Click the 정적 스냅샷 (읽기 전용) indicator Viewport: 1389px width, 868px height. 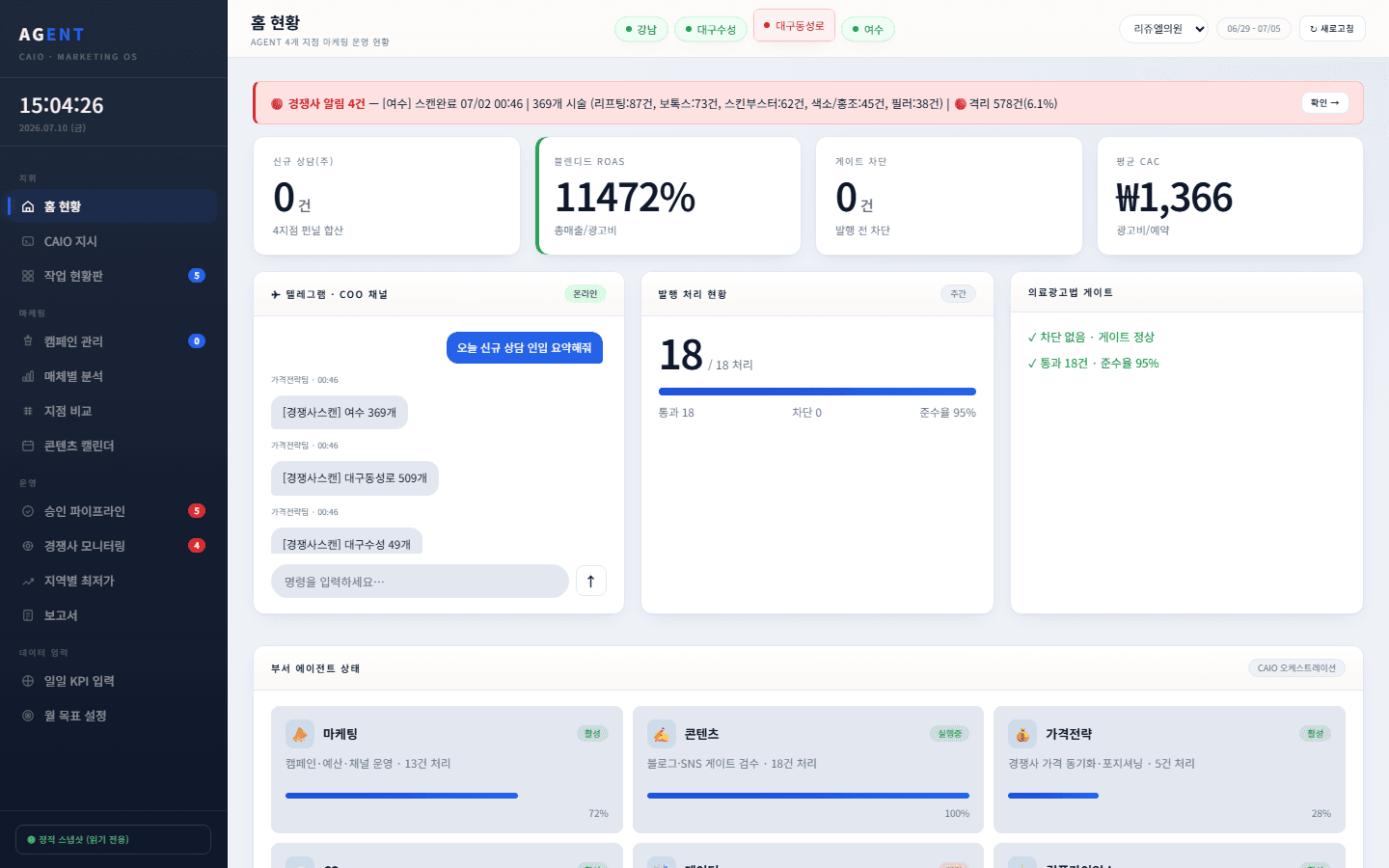click(114, 840)
